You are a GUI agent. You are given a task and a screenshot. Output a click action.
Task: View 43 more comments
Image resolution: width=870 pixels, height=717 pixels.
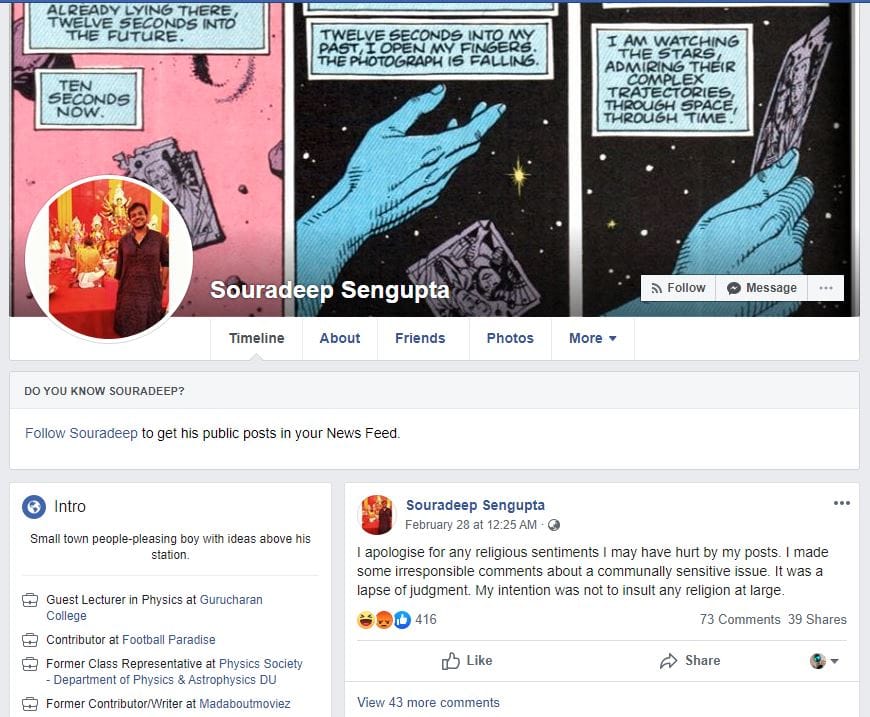point(428,703)
